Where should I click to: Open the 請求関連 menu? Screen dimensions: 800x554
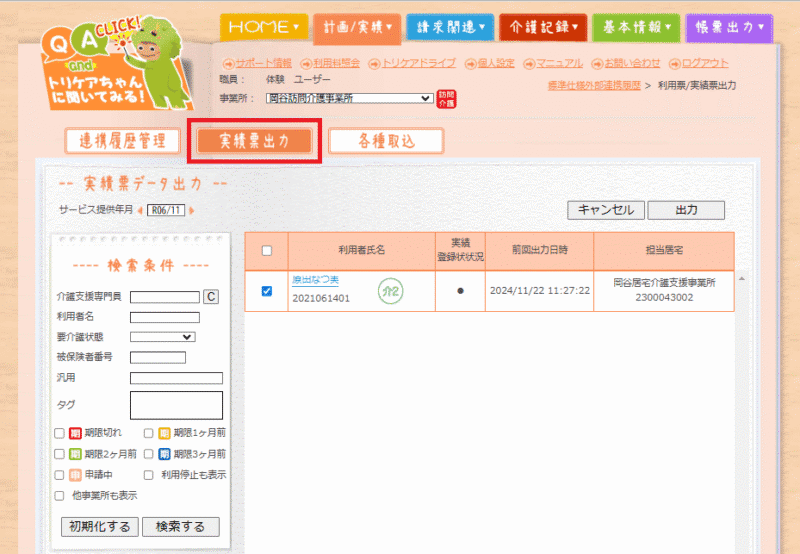coord(450,27)
